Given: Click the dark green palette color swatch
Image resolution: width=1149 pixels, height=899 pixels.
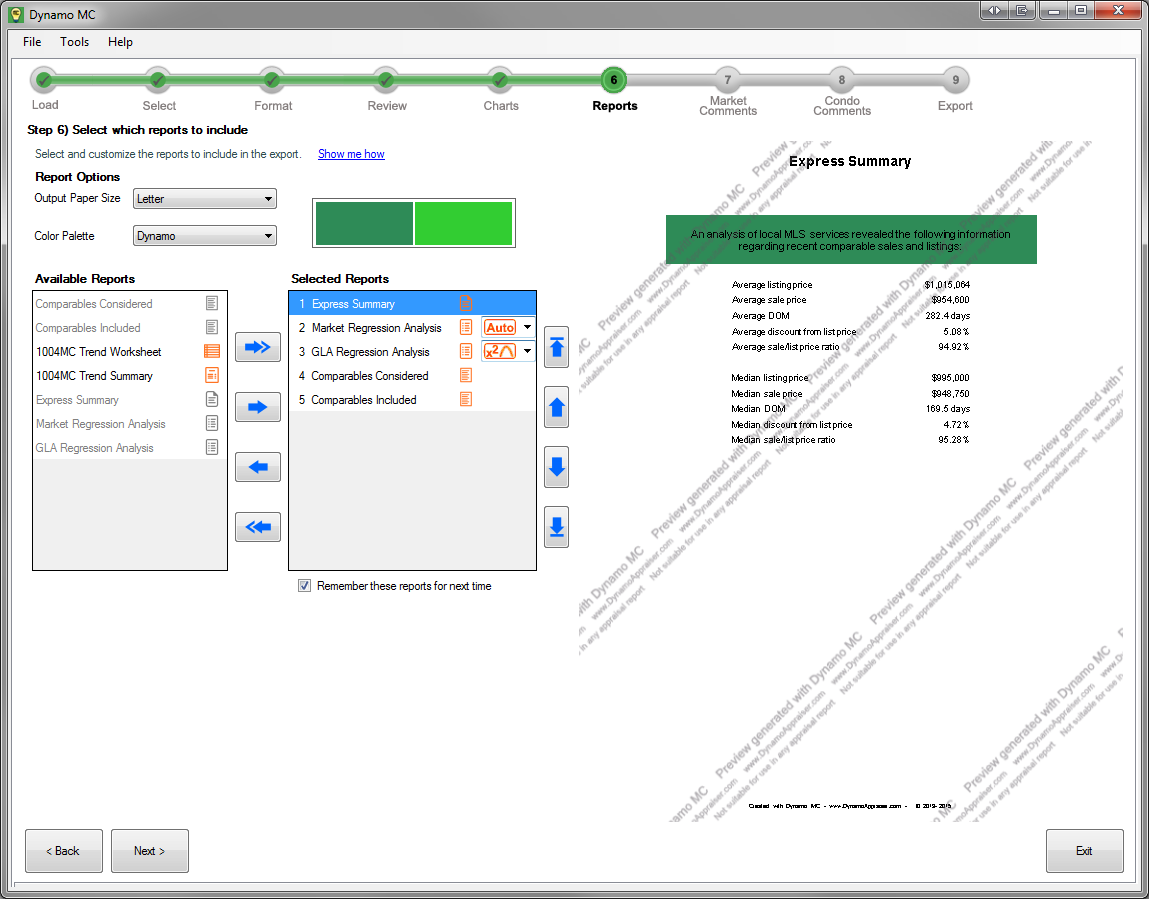Looking at the screenshot, I should [x=364, y=223].
